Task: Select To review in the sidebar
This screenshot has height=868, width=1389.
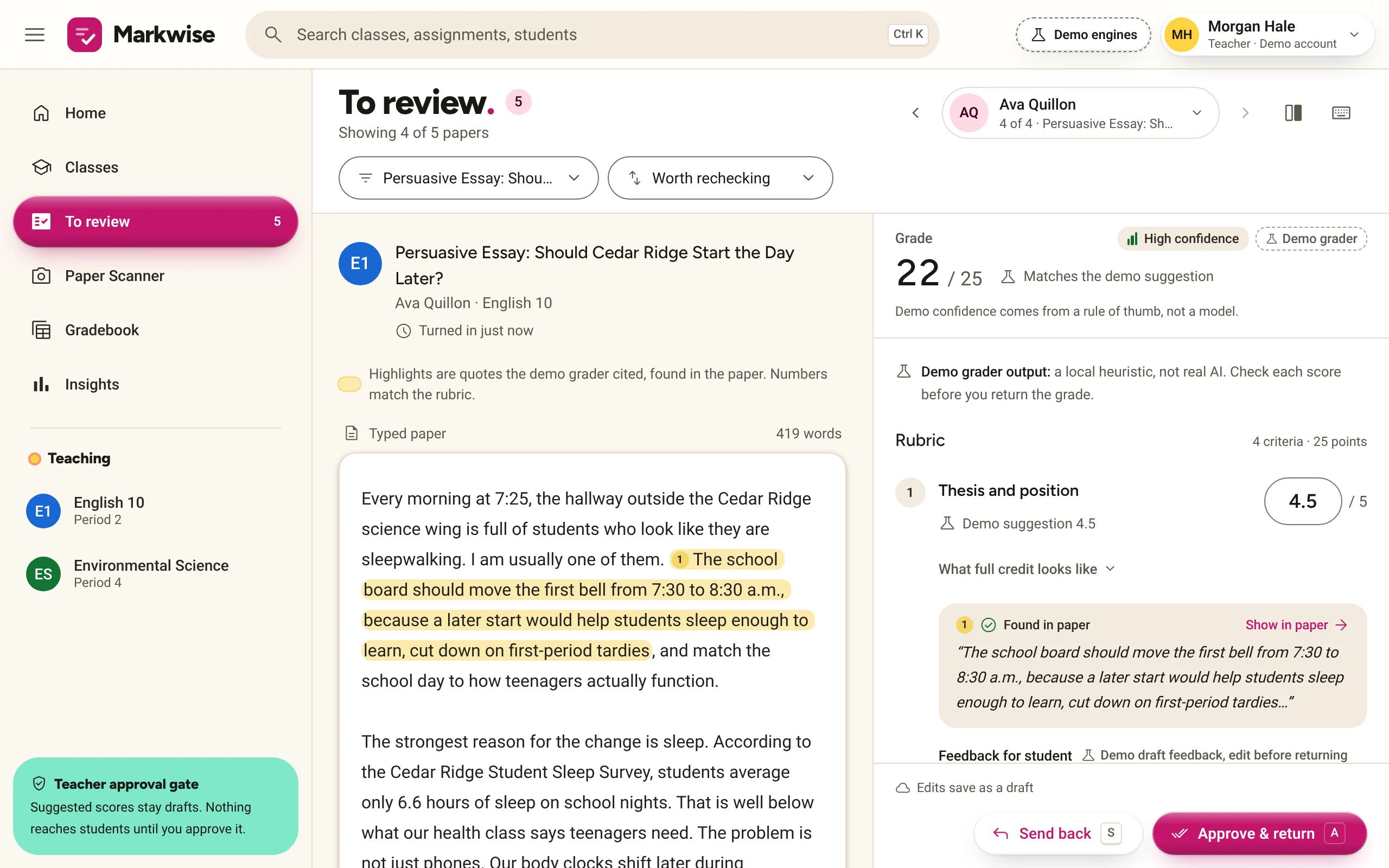Action: [156, 221]
